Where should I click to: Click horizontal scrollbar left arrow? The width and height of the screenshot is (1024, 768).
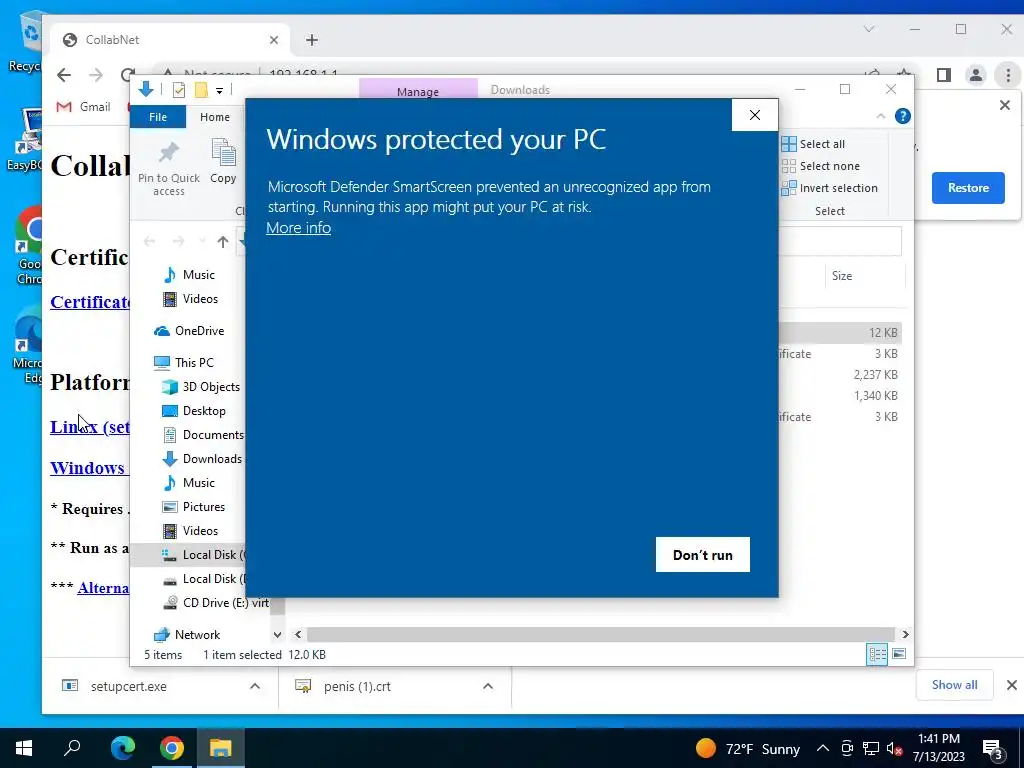[298, 634]
